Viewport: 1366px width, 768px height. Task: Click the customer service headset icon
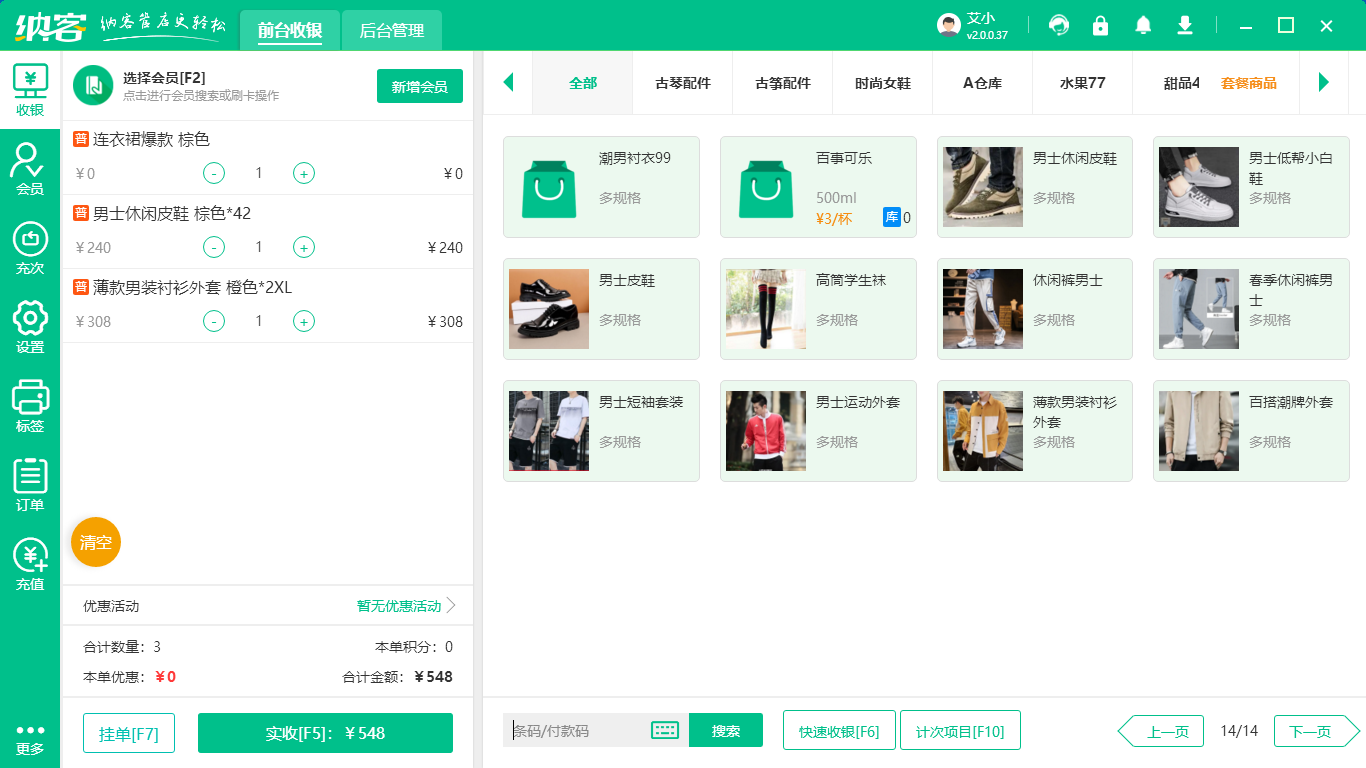(x=1058, y=26)
